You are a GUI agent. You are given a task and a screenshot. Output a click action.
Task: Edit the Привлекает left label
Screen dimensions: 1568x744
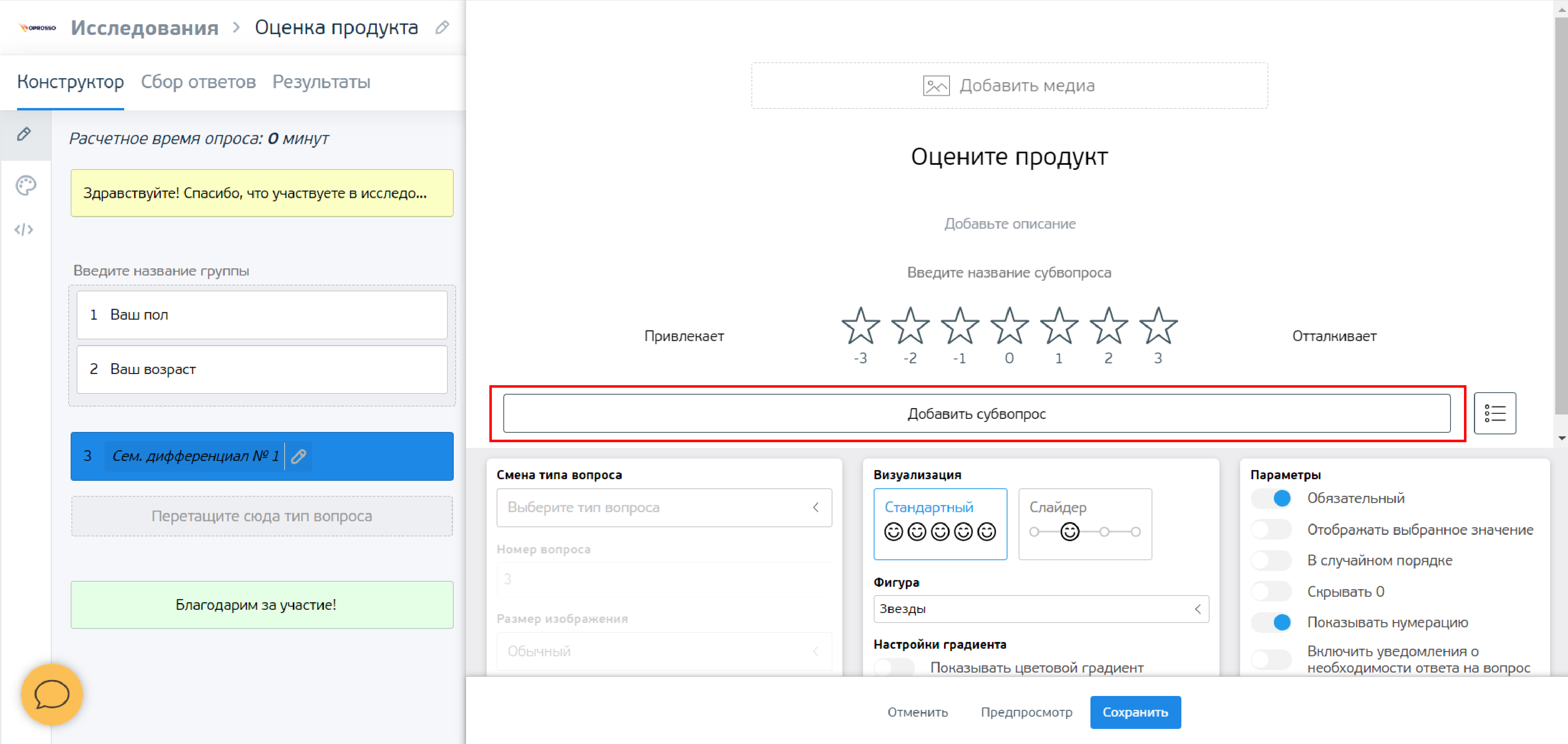(684, 336)
